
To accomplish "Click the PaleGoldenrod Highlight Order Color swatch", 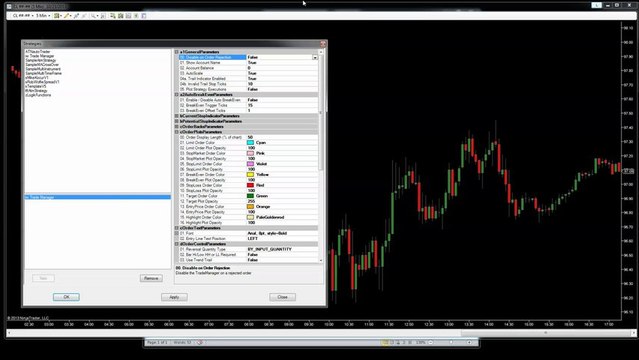I will click(250, 217).
